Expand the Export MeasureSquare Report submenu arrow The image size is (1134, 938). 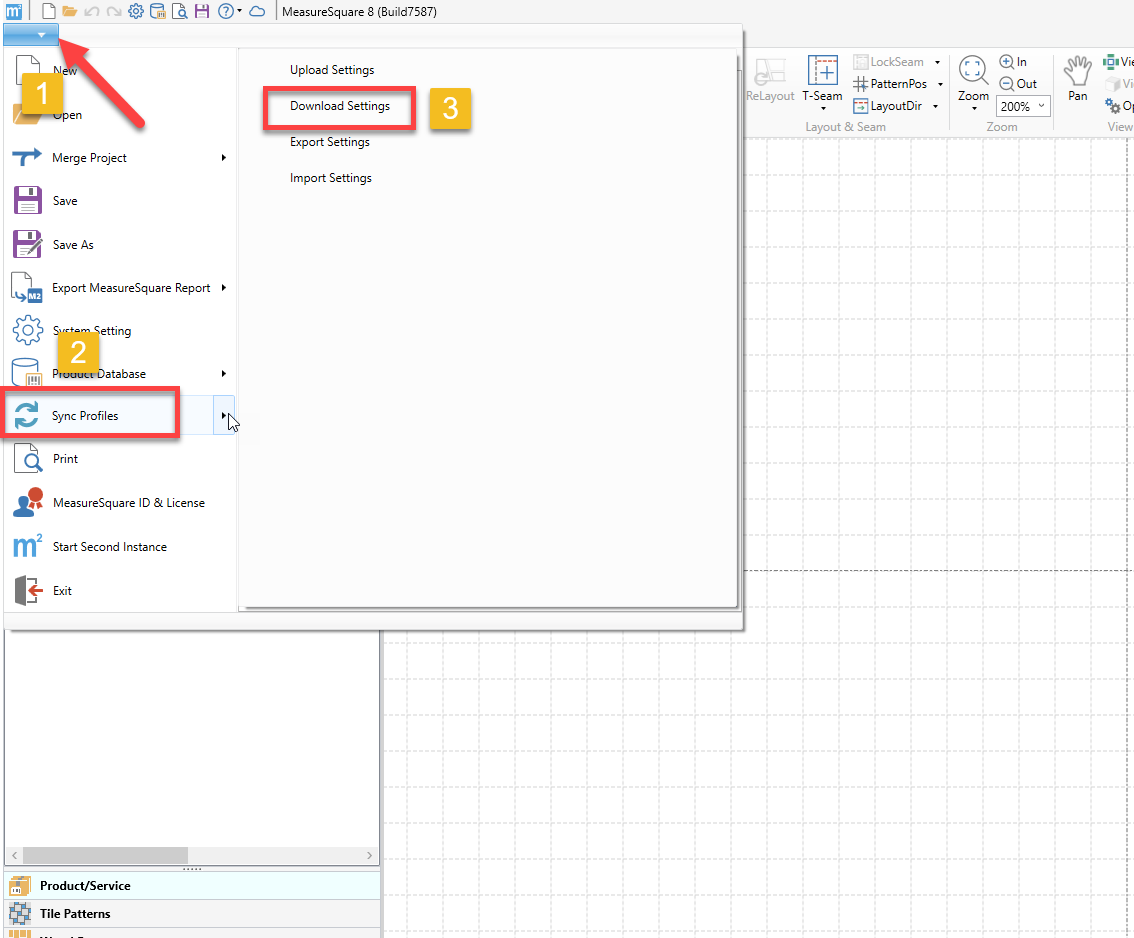click(223, 288)
